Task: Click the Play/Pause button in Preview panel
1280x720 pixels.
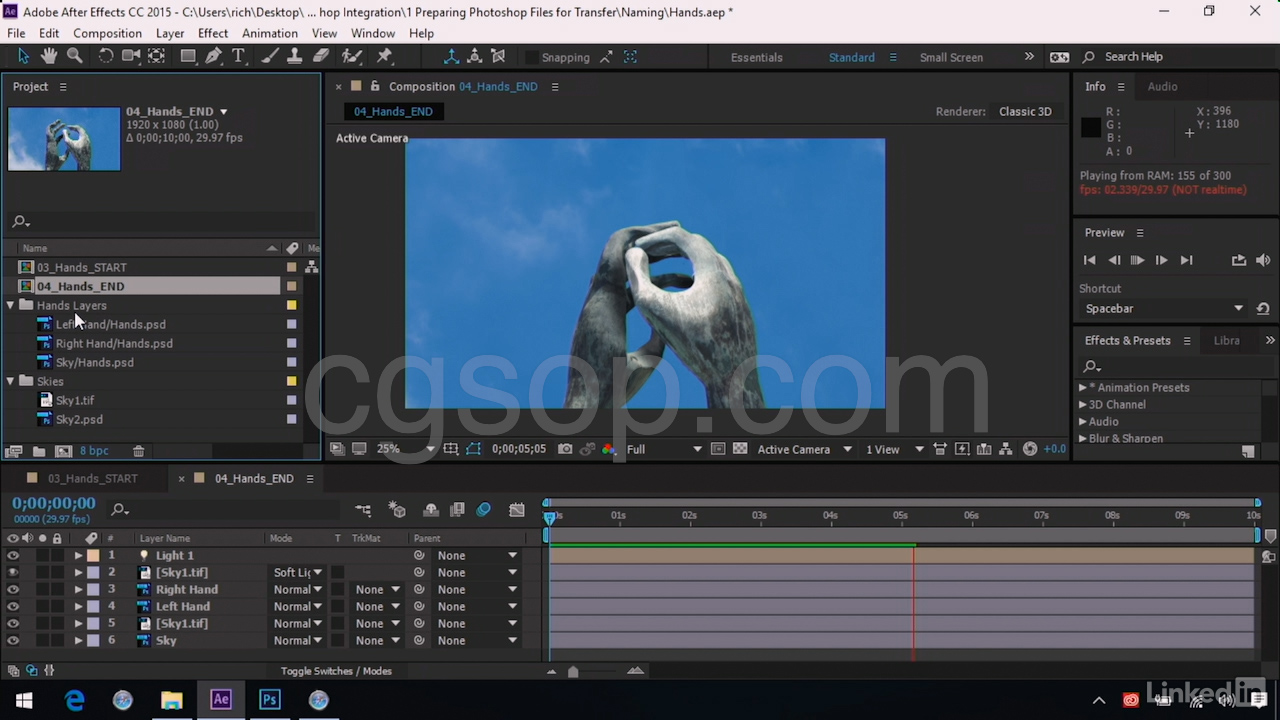Action: tap(1137, 260)
